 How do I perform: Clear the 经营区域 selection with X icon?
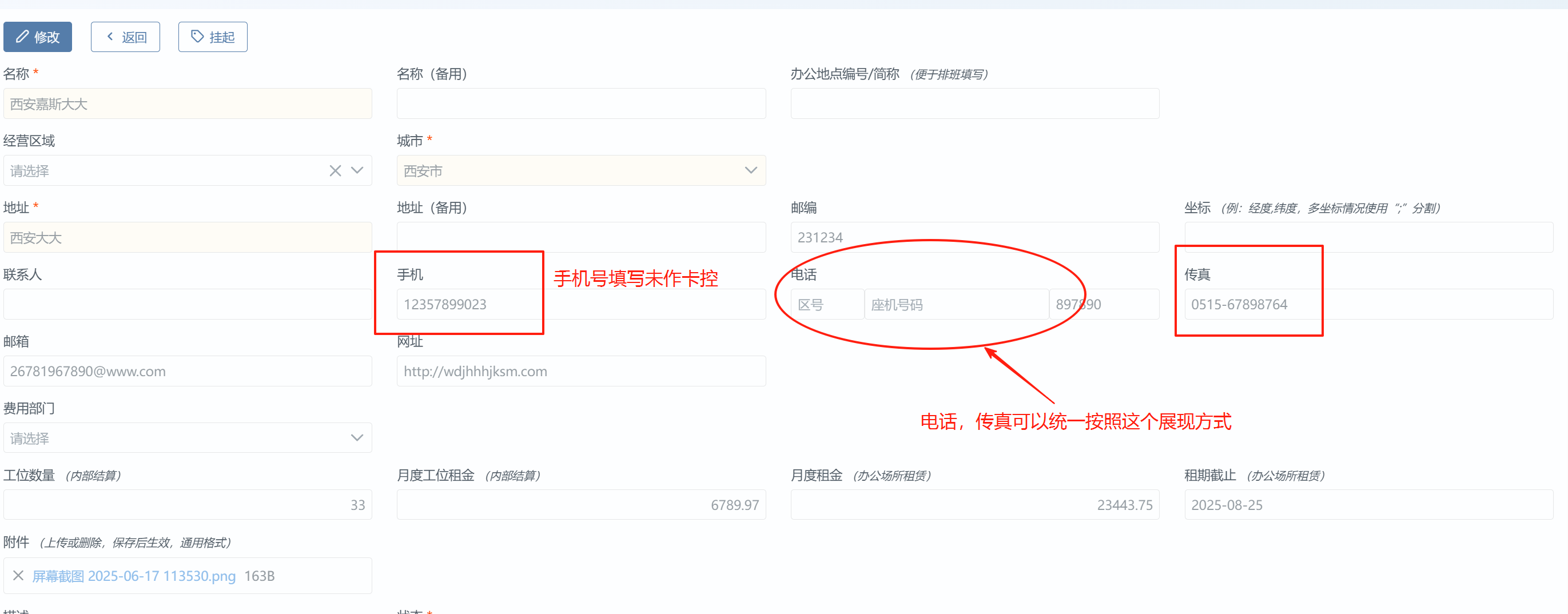[x=335, y=171]
